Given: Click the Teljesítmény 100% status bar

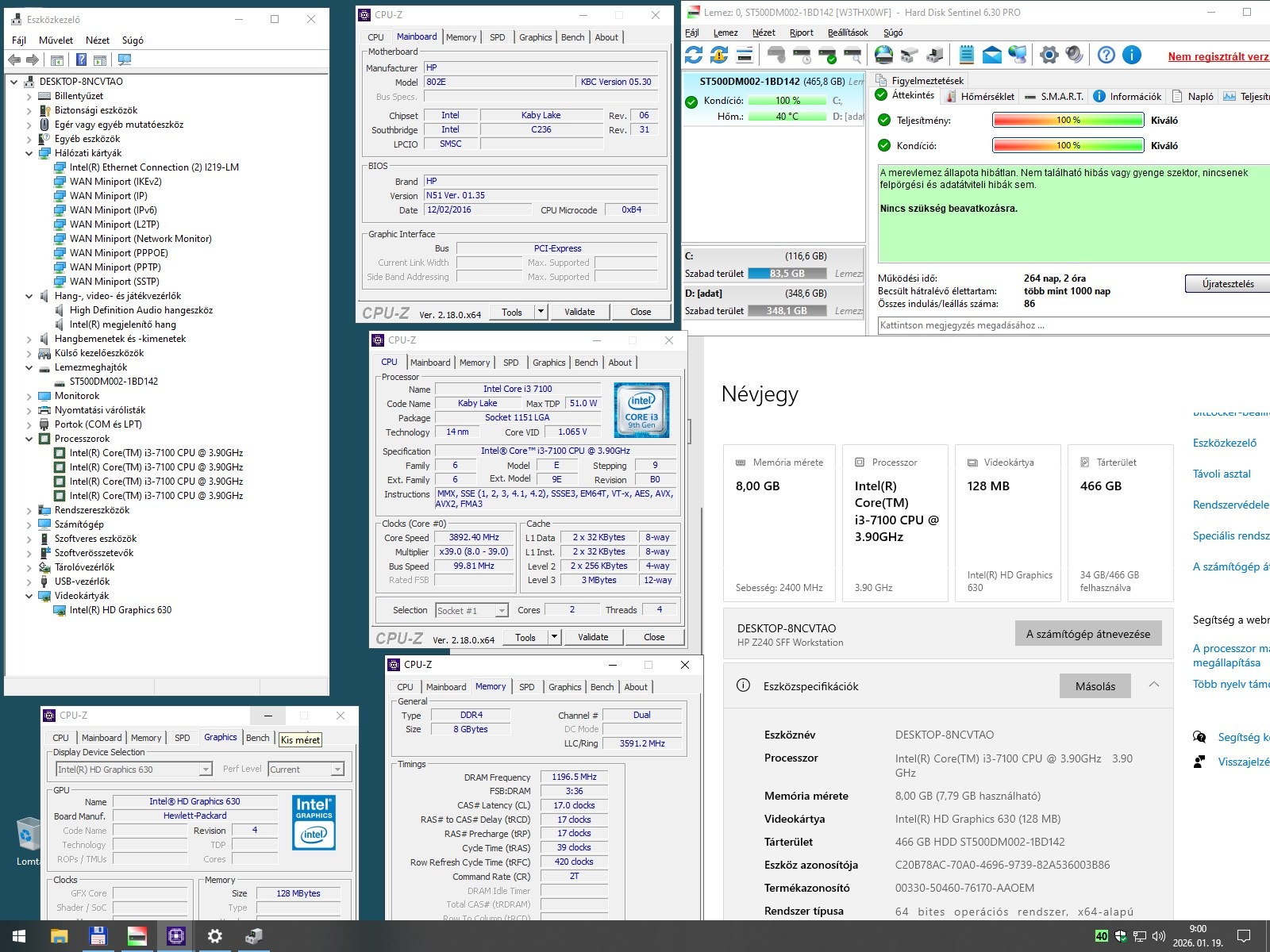Looking at the screenshot, I should (1068, 121).
